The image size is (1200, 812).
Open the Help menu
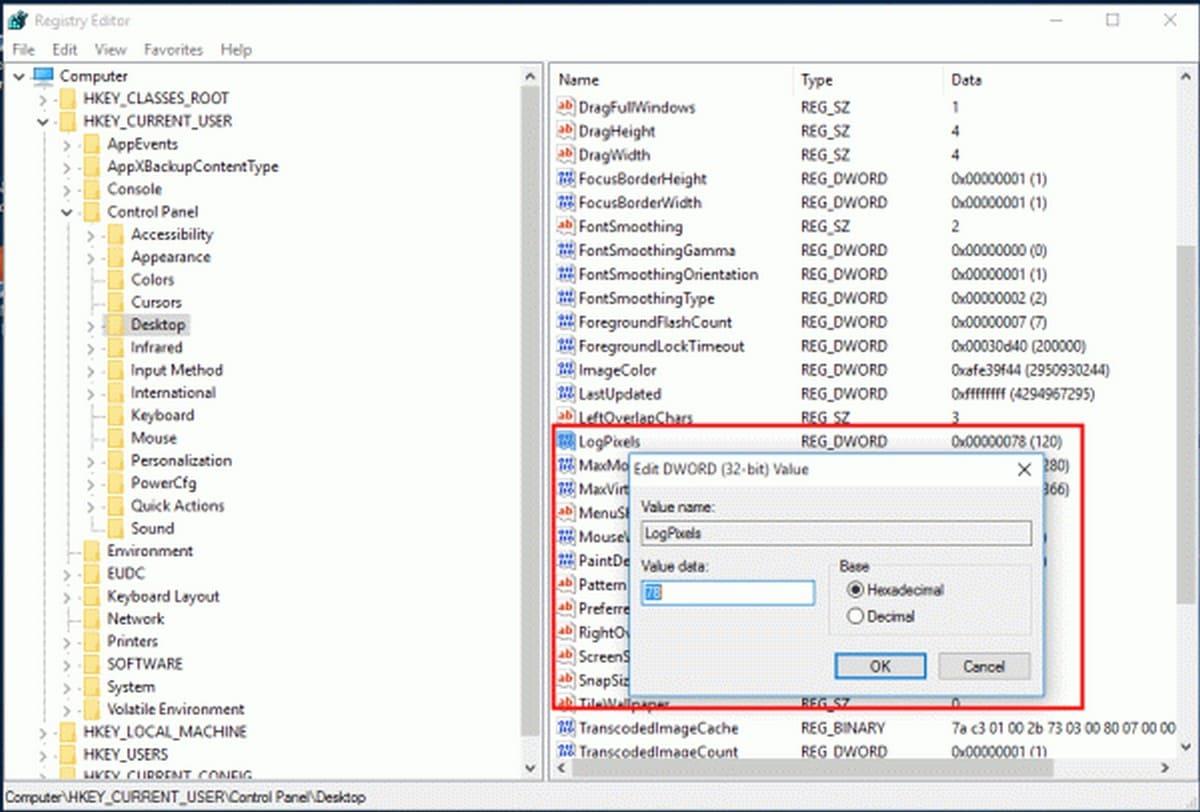(x=236, y=49)
